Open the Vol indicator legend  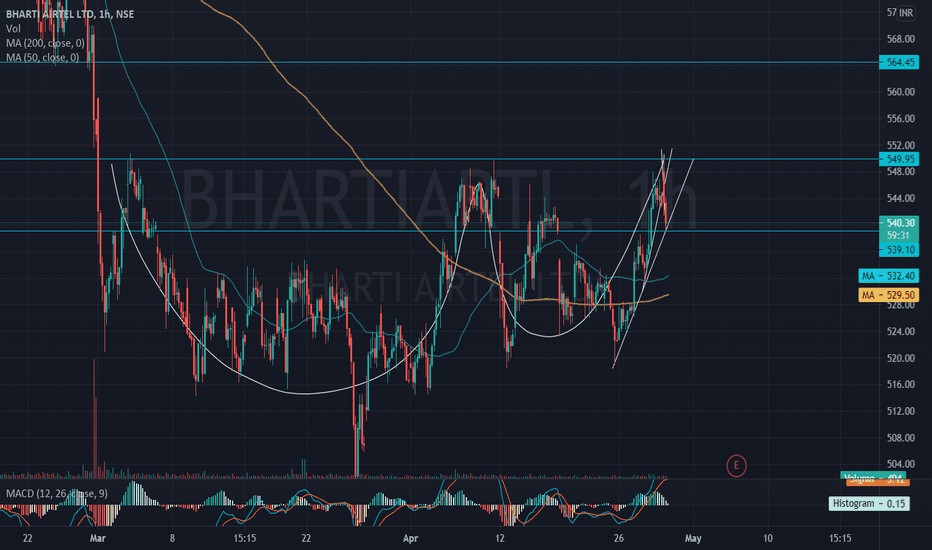[13, 29]
